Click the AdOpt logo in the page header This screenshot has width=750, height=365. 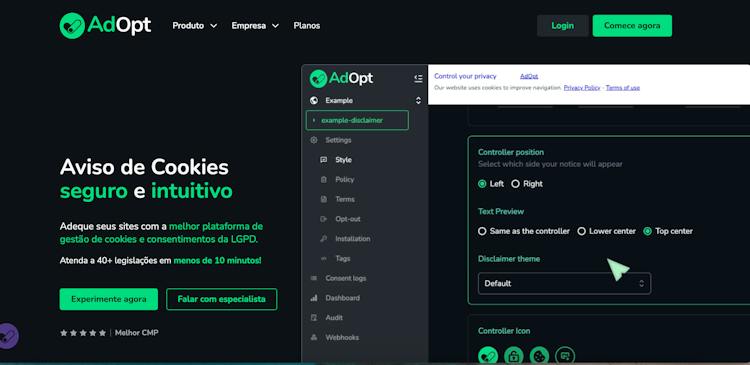pos(105,25)
